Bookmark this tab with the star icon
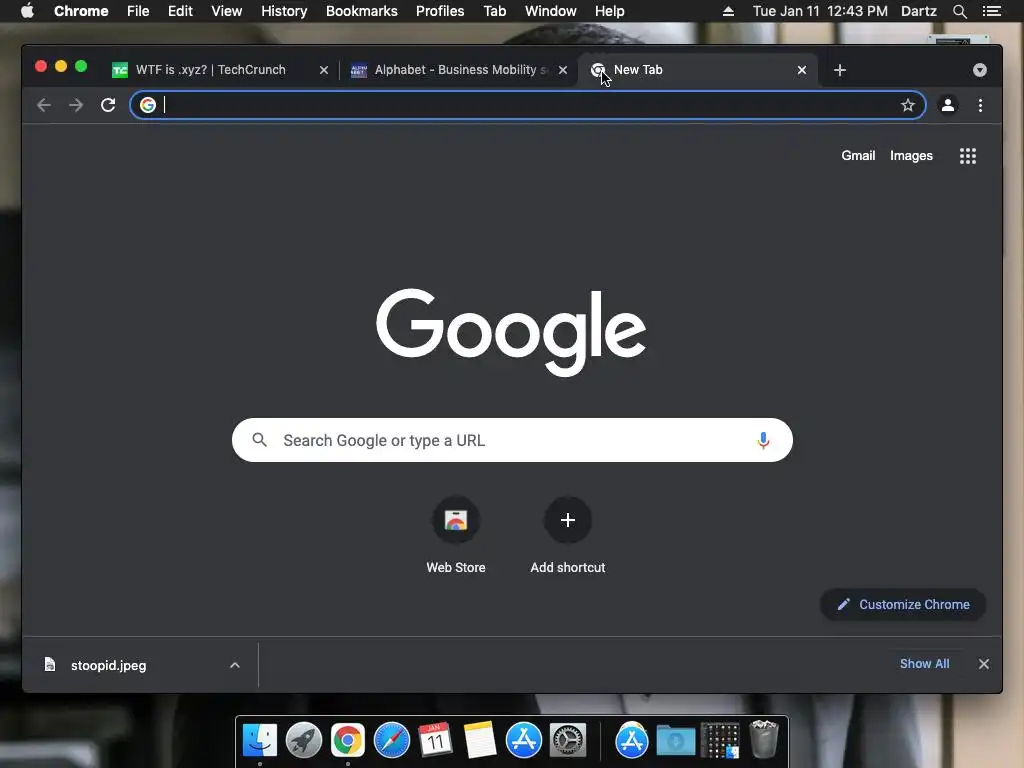The height and width of the screenshot is (768, 1024). coord(908,105)
